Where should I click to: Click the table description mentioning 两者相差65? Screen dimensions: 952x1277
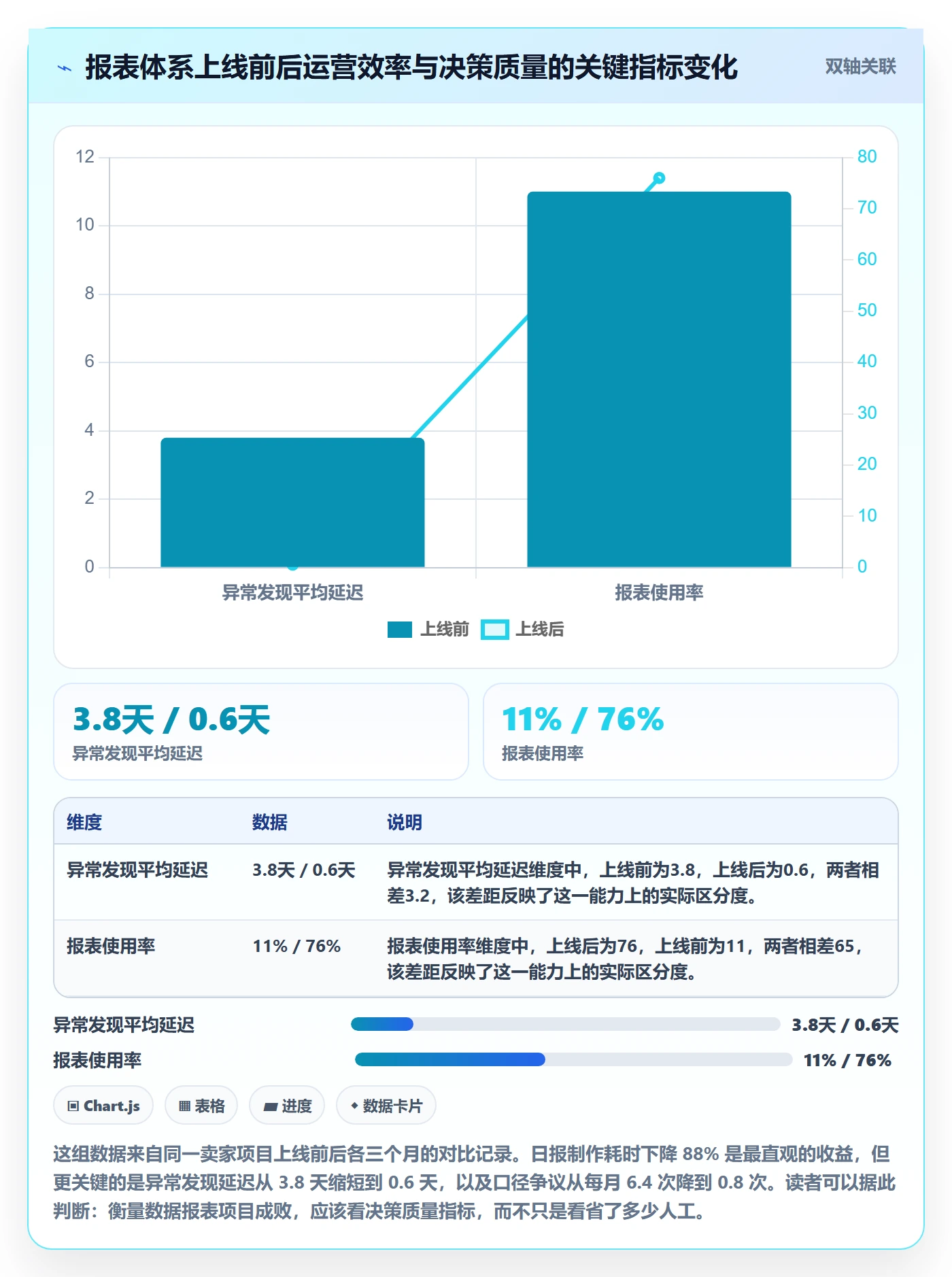pyautogui.click(x=626, y=959)
